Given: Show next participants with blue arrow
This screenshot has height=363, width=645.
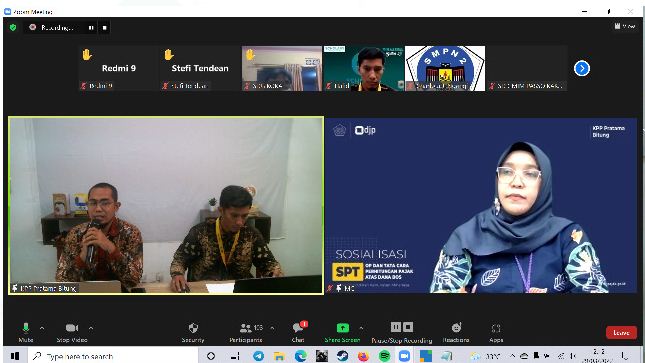Looking at the screenshot, I should coord(582,68).
